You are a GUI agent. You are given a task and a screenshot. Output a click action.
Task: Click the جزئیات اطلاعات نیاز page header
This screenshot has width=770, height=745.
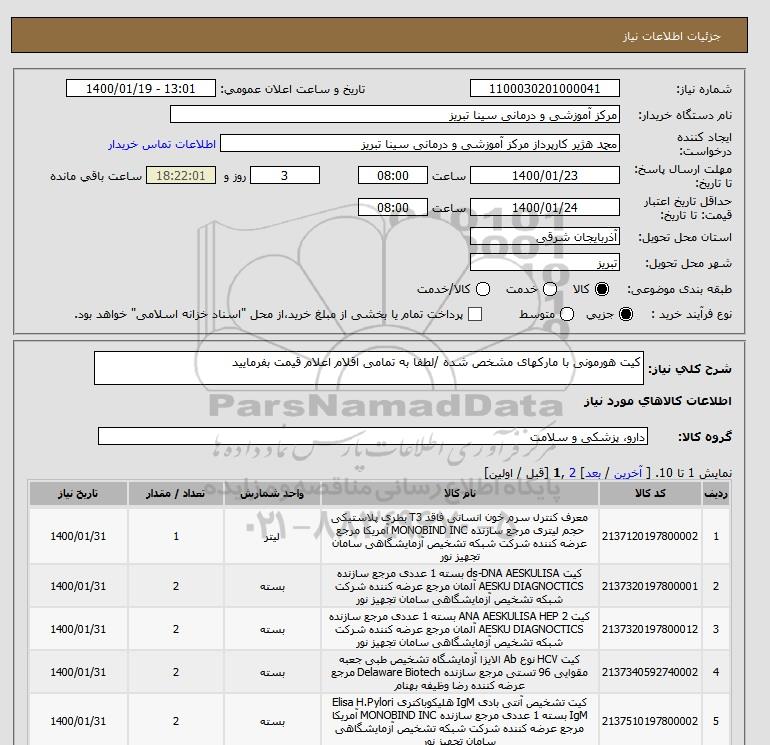tap(671, 36)
